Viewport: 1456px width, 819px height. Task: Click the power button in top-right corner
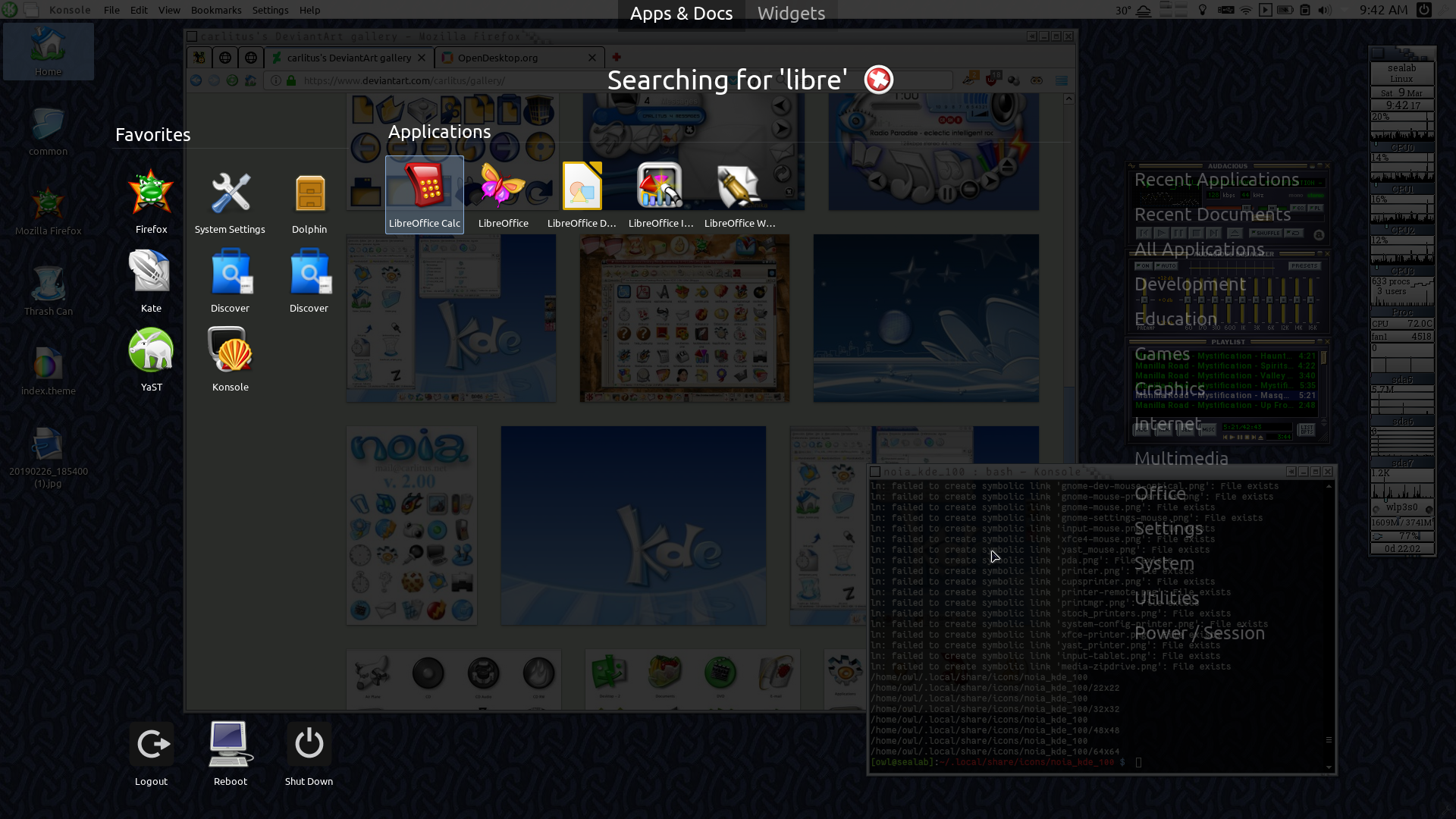tap(1424, 10)
